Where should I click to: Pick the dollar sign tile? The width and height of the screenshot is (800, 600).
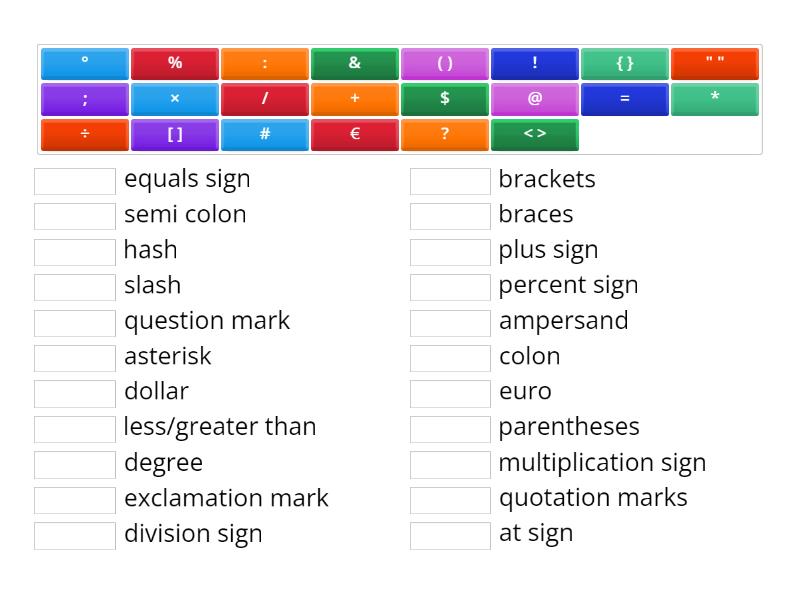pos(445,99)
